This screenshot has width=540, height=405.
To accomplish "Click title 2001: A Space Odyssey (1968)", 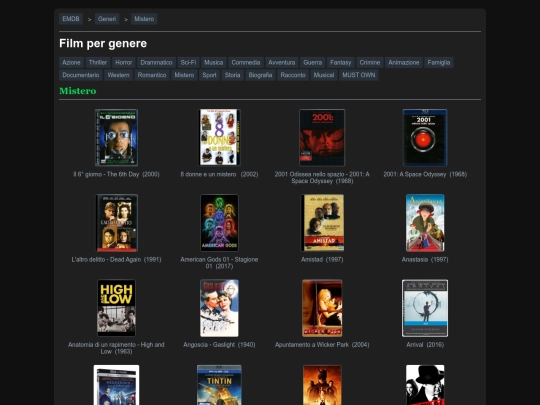I will tap(425, 174).
